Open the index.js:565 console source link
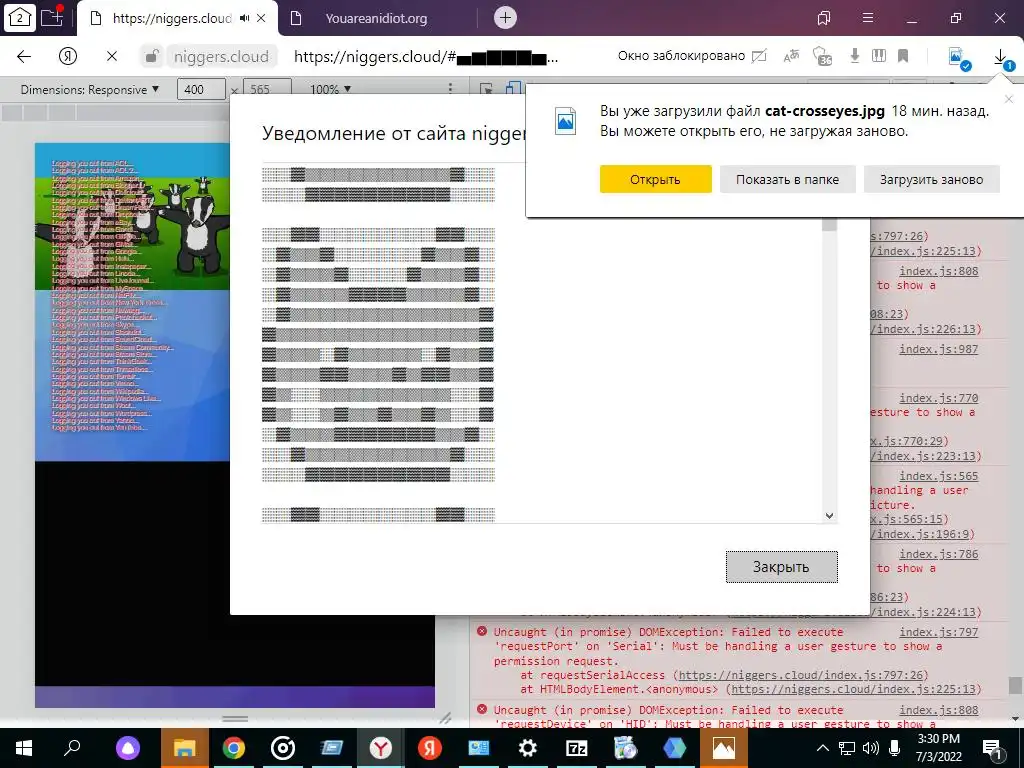Screen dimensions: 1024x768 (938, 476)
